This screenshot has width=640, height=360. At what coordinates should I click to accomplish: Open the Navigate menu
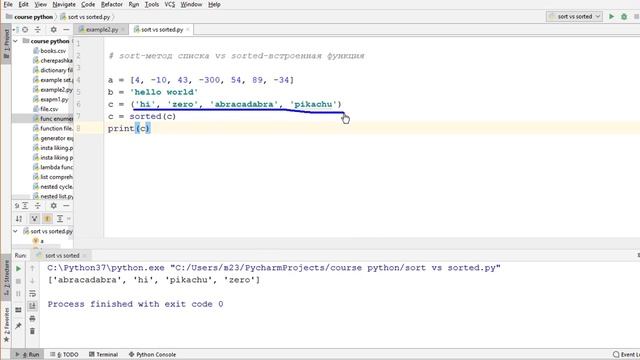[64, 4]
